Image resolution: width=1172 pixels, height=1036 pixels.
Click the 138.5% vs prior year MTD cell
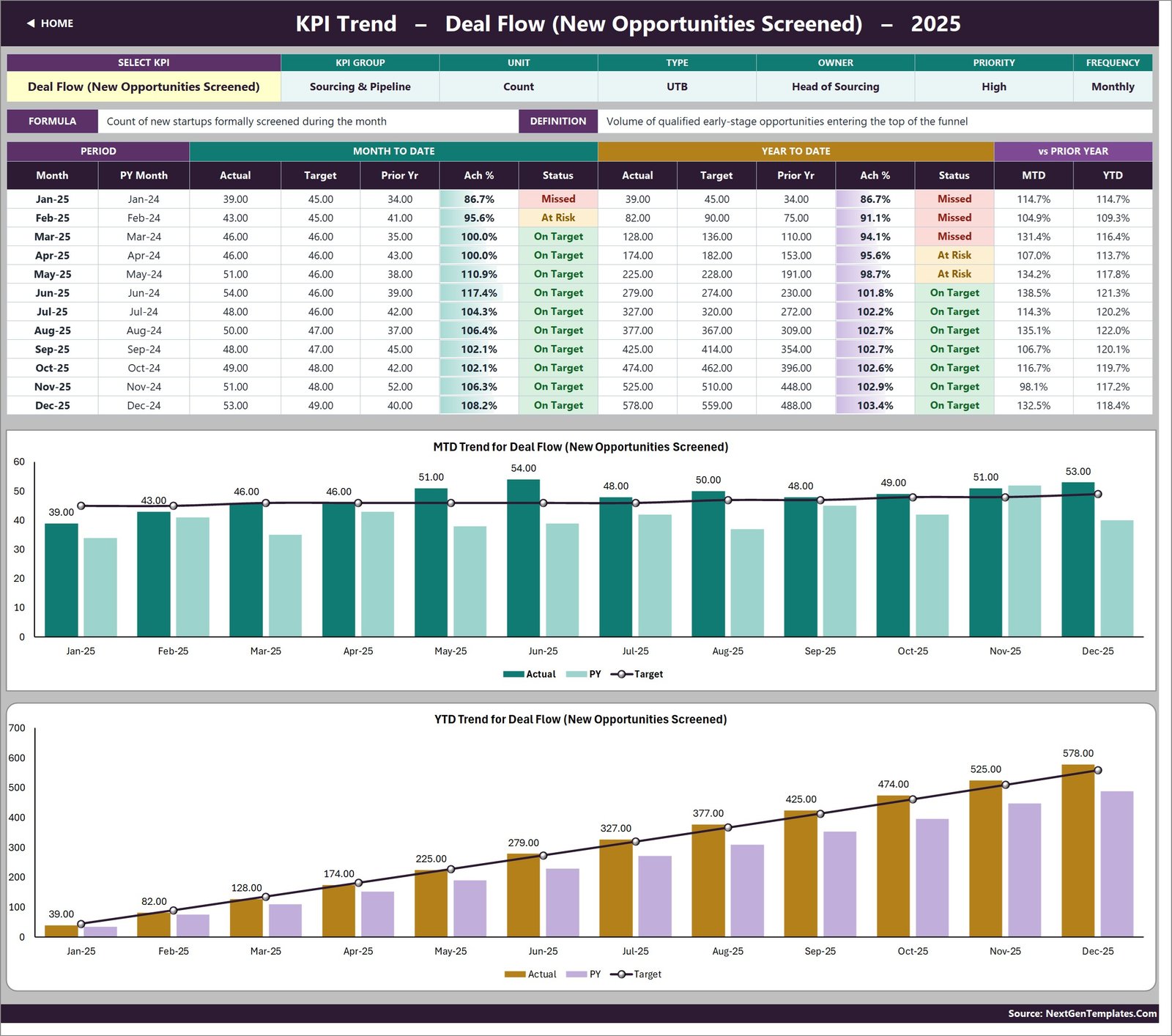(1034, 293)
